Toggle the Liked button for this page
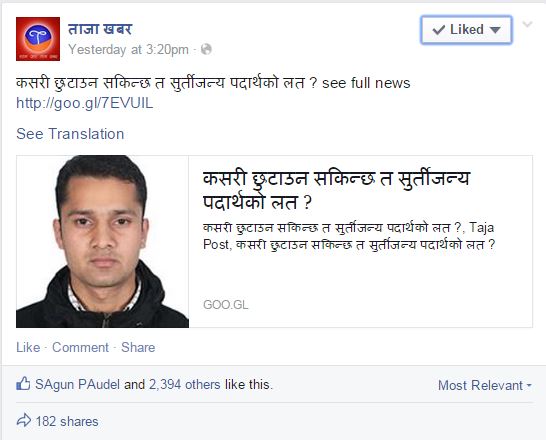 [x=466, y=30]
